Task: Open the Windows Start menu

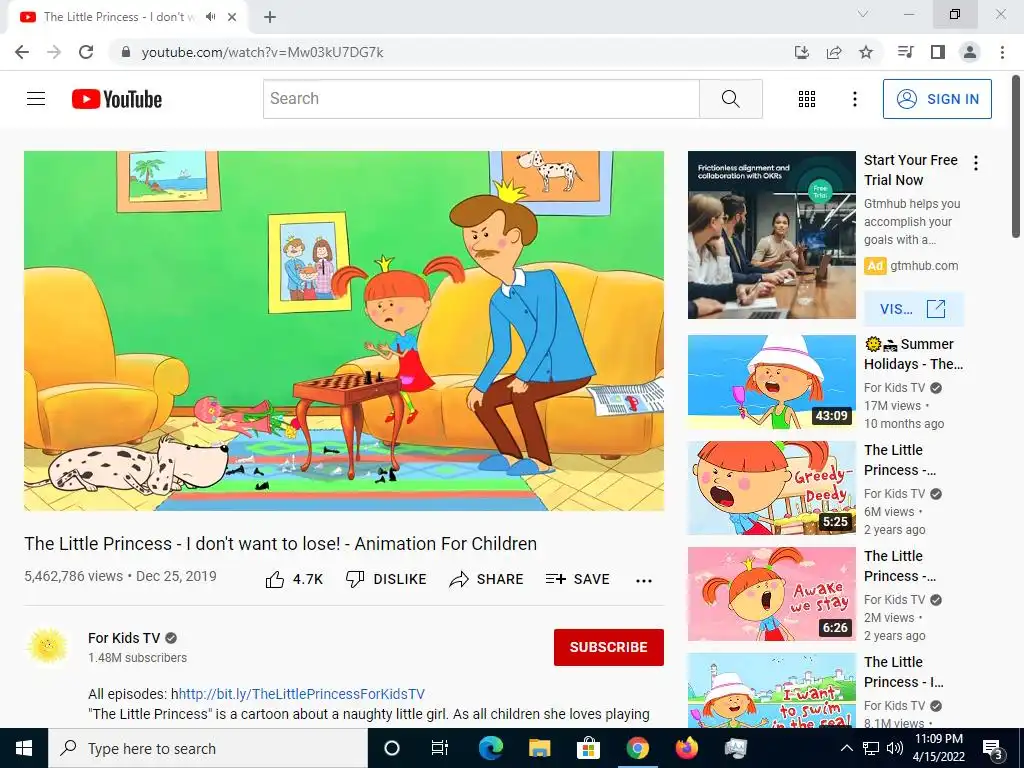Action: point(24,748)
